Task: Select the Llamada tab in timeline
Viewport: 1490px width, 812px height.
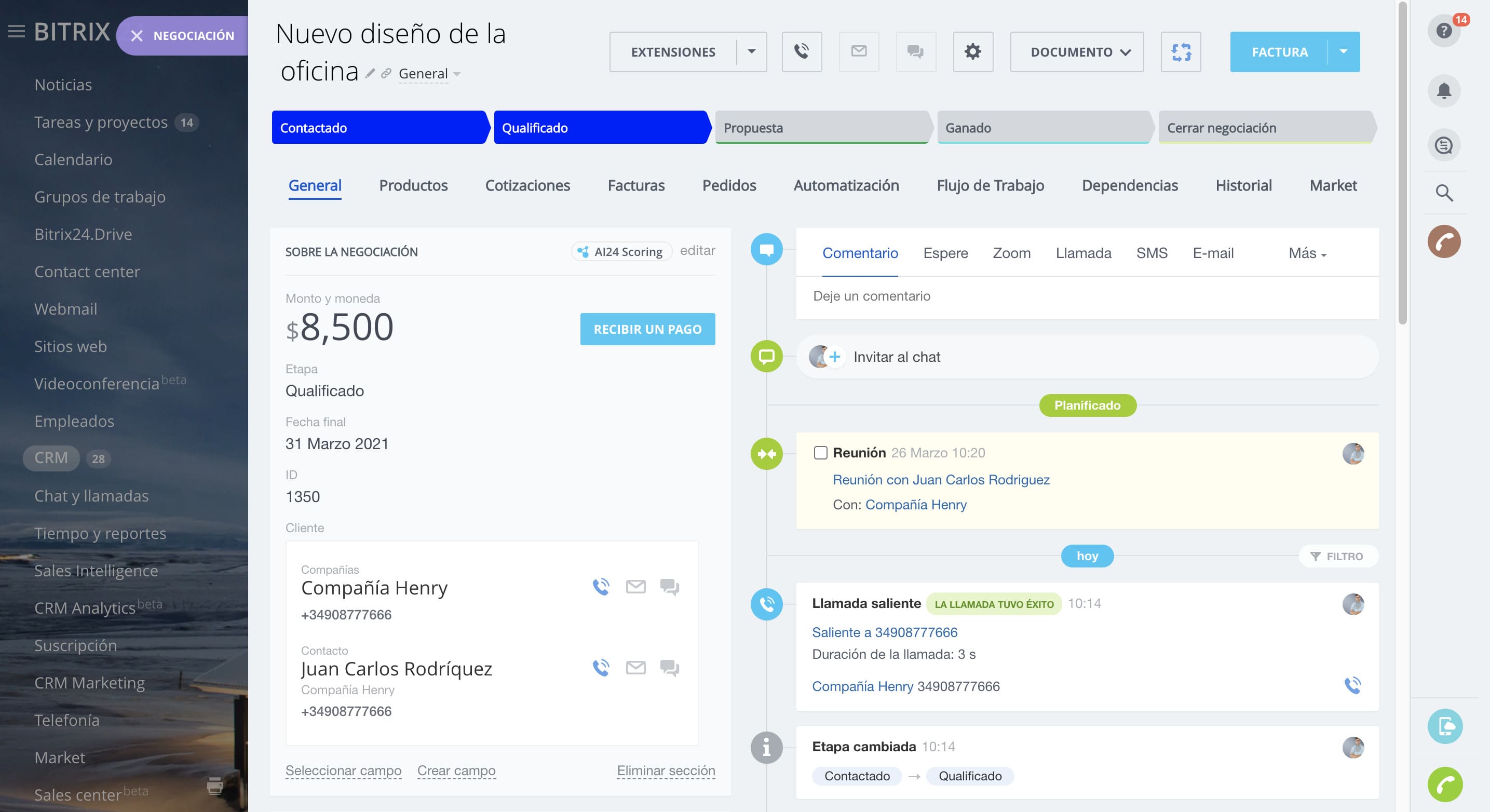Action: (x=1083, y=253)
